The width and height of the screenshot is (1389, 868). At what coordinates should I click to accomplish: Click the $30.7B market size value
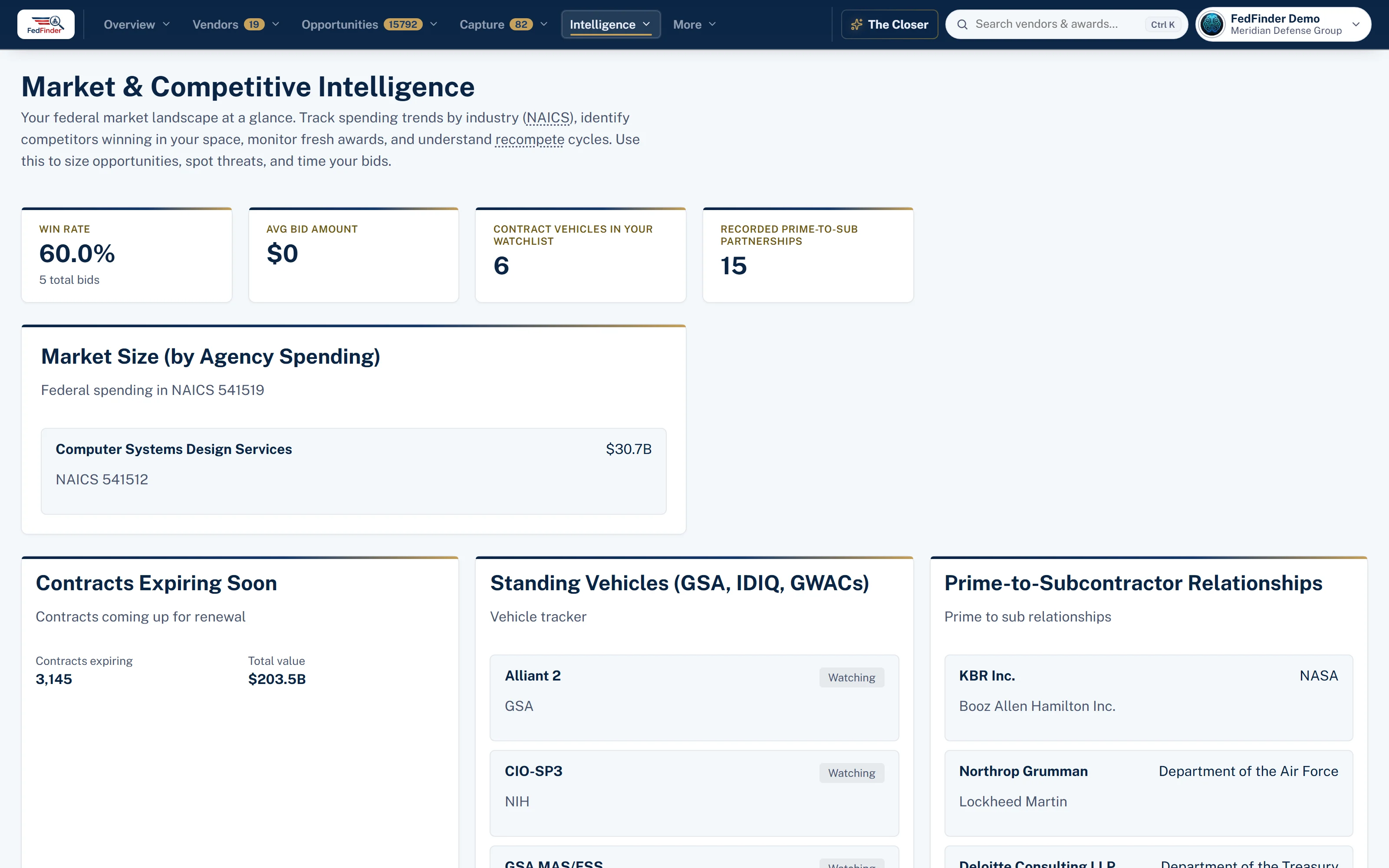pyautogui.click(x=629, y=450)
